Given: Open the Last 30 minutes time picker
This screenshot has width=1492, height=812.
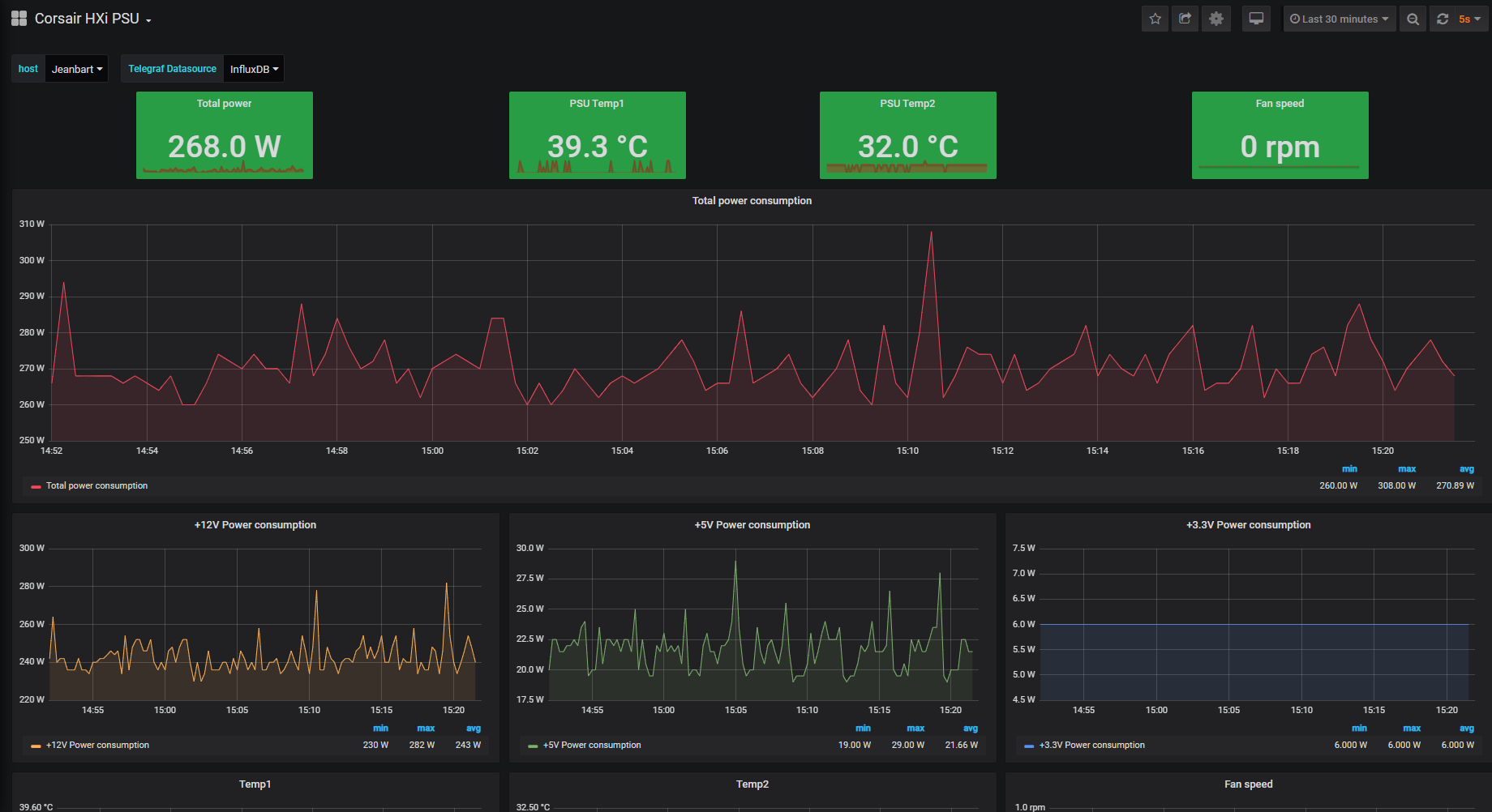Looking at the screenshot, I should pos(1340,19).
